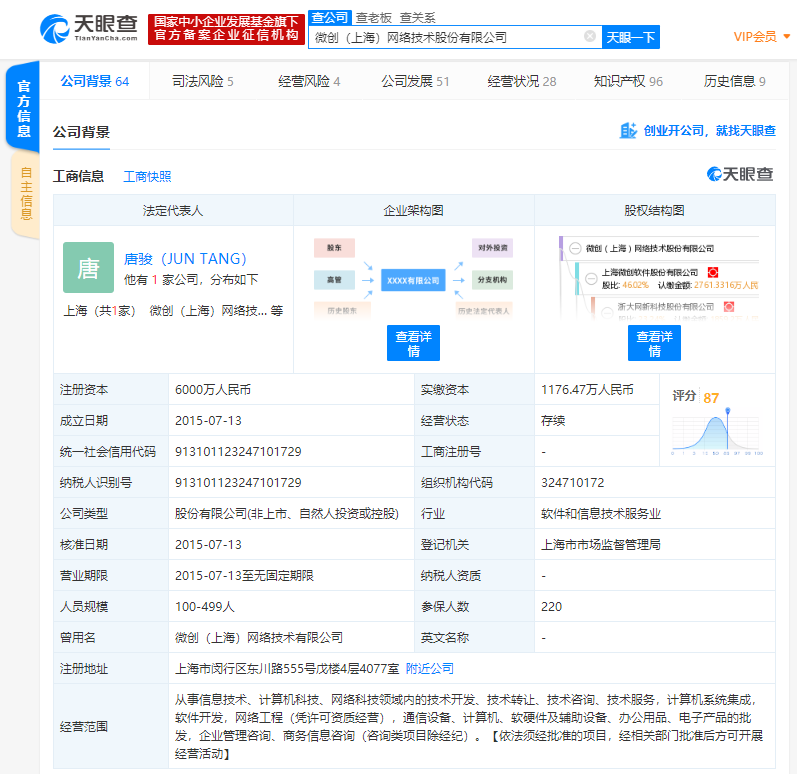This screenshot has height=774, width=797.
Task: Click 上海市市场监督管理局 registration authority value
Action: (x=601, y=545)
